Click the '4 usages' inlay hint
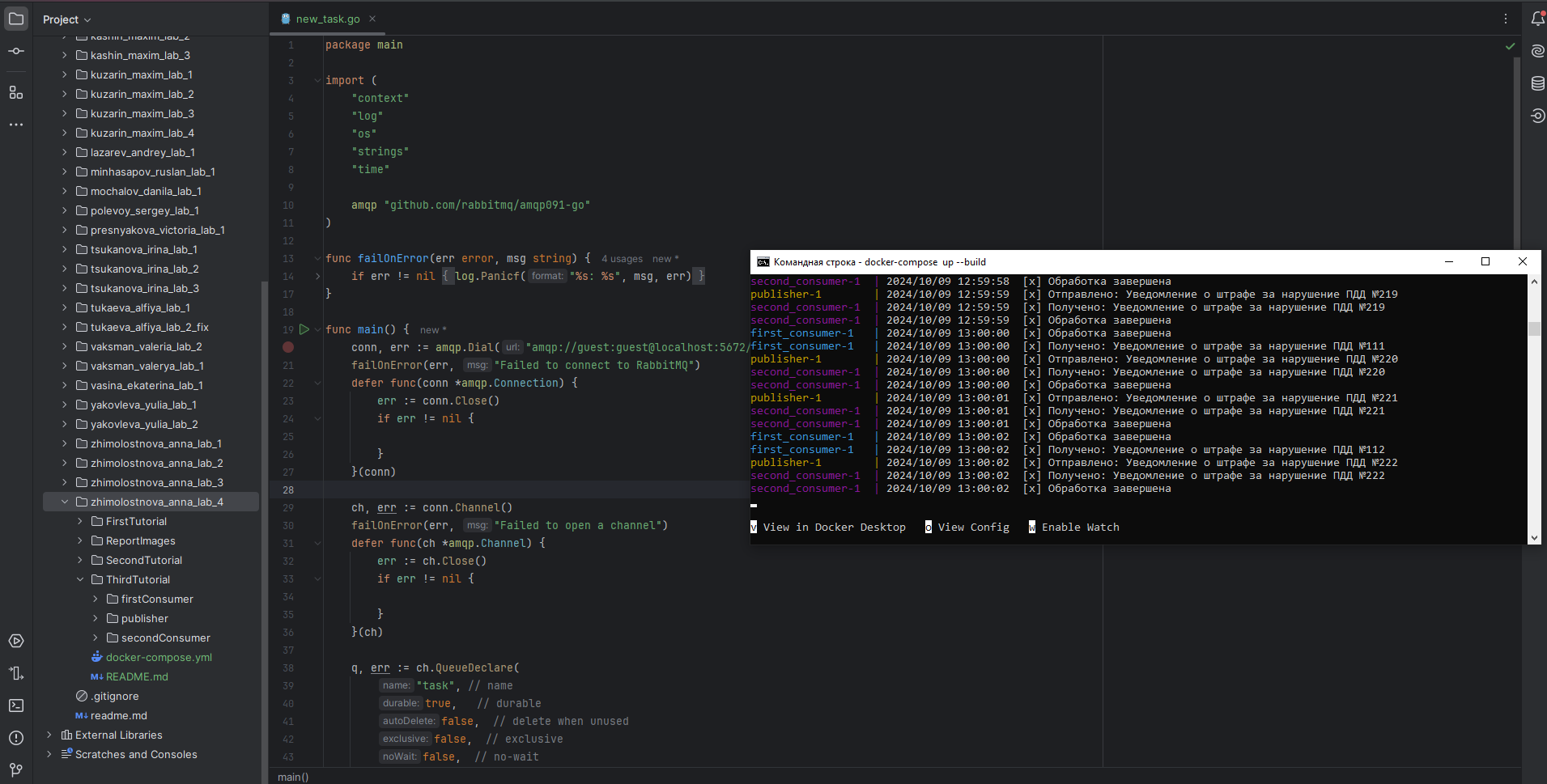1547x784 pixels. (x=622, y=259)
